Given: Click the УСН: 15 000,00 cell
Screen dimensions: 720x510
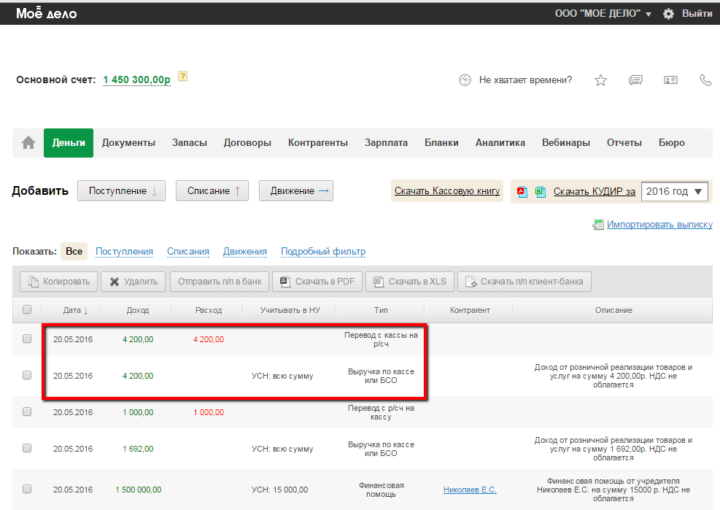Looking at the screenshot, I should click(280, 490).
